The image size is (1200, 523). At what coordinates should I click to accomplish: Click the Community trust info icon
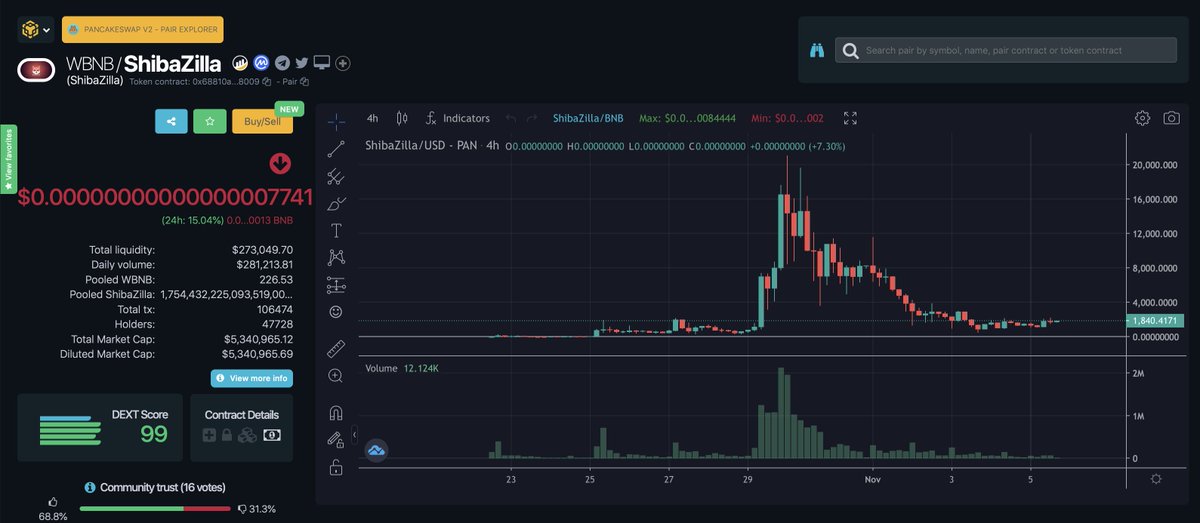pos(90,487)
